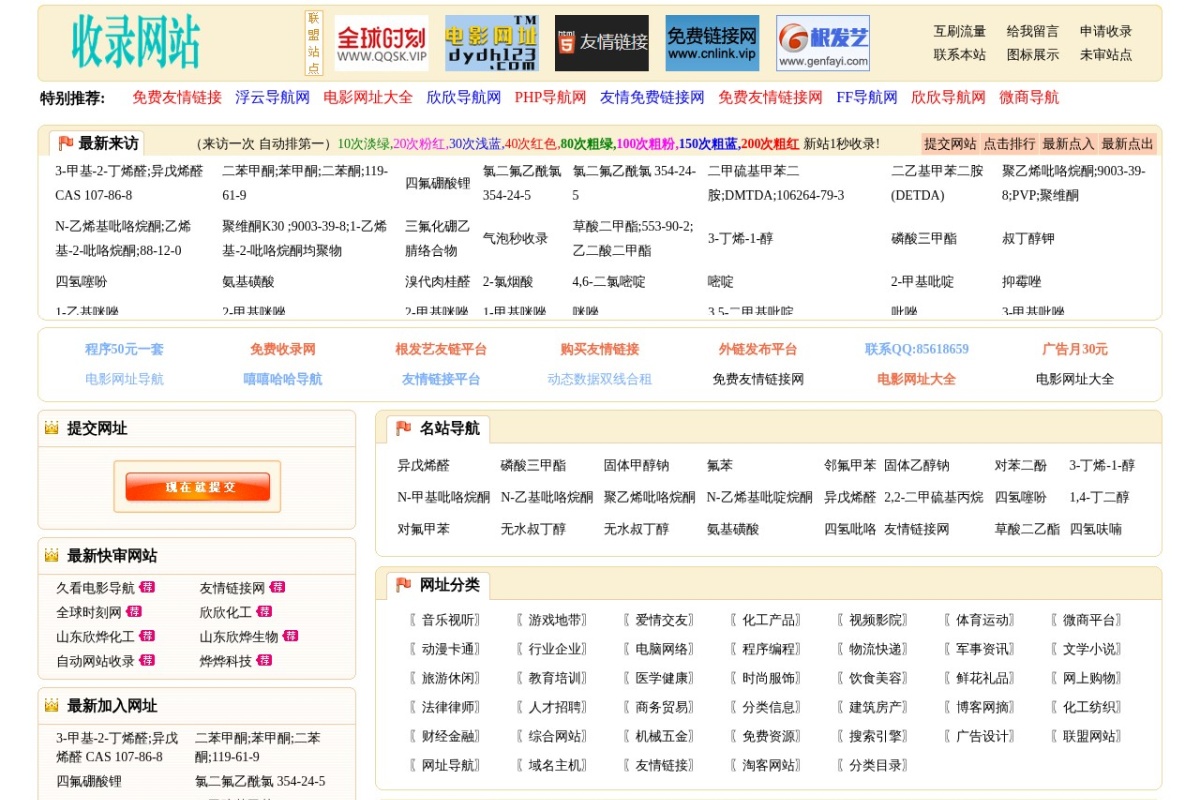Click the HTML5 友情链接 banner
The image size is (1200, 800).
[601, 42]
